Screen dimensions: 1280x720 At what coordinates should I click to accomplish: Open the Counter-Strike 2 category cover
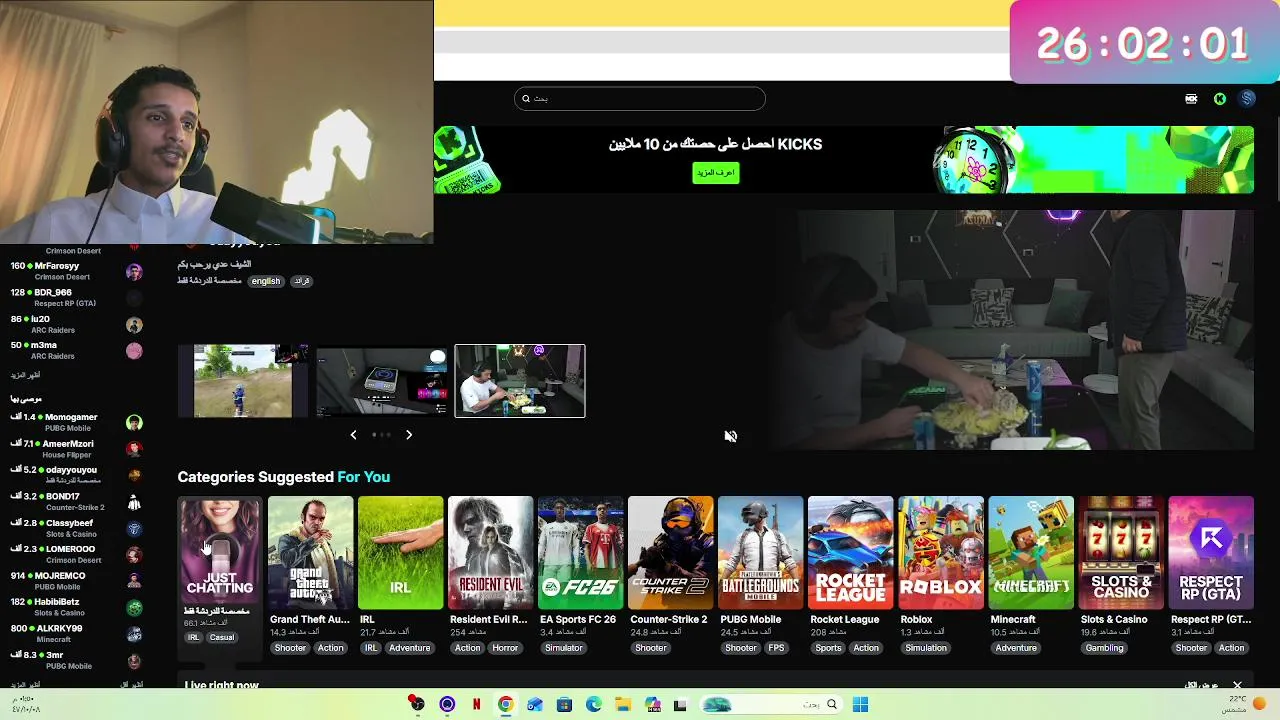pos(670,553)
